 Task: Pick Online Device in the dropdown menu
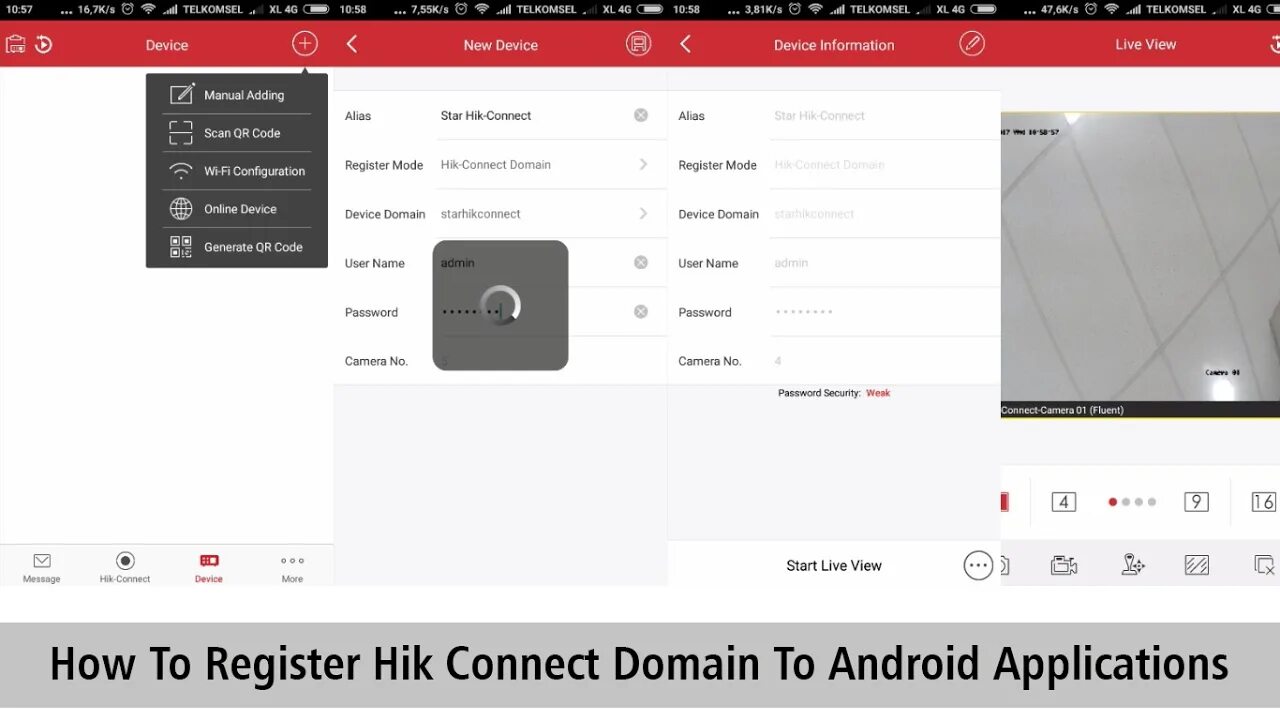pyautogui.click(x=237, y=209)
